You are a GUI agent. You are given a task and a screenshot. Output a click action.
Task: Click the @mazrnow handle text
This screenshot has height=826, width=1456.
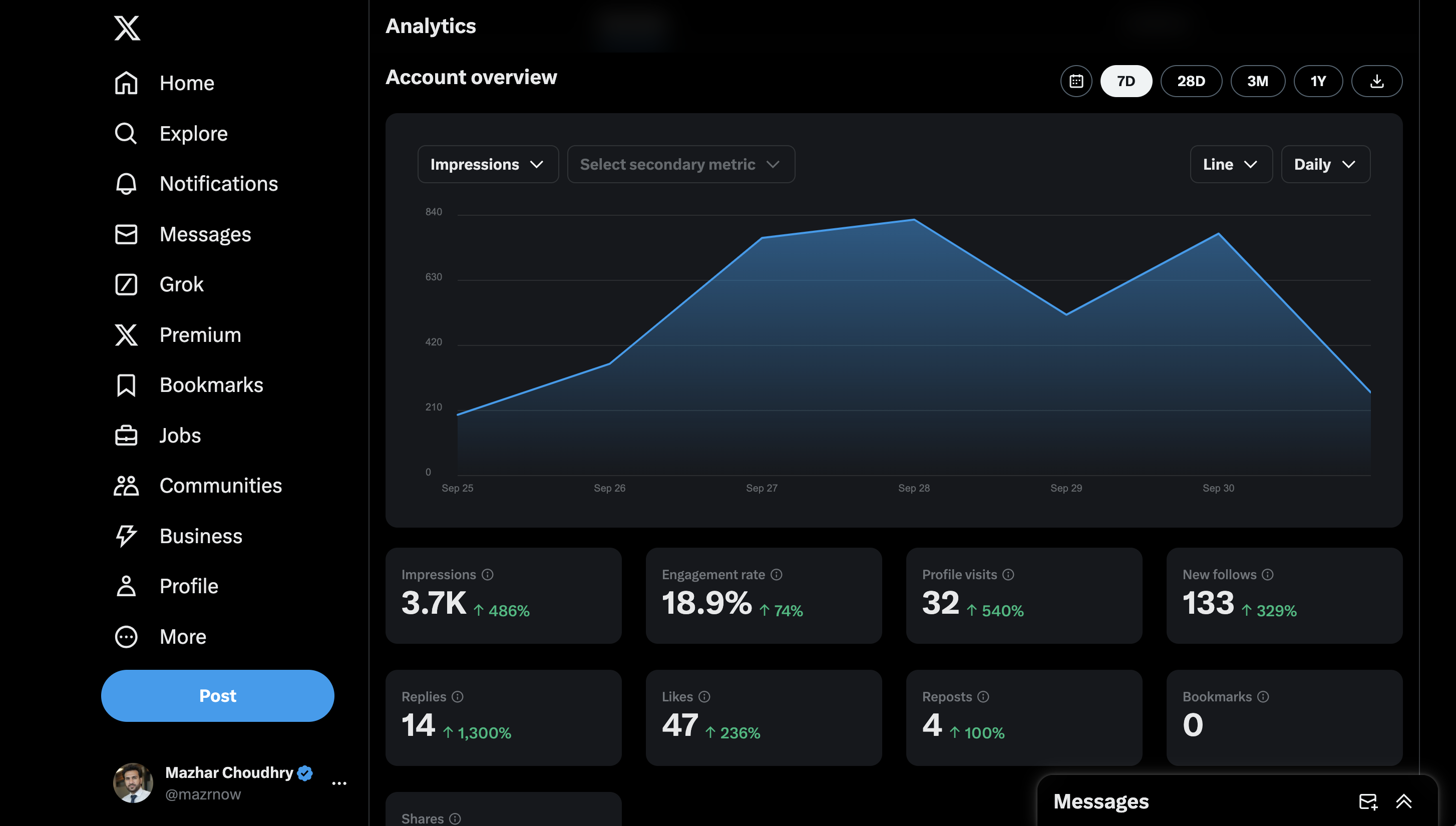[x=203, y=794]
